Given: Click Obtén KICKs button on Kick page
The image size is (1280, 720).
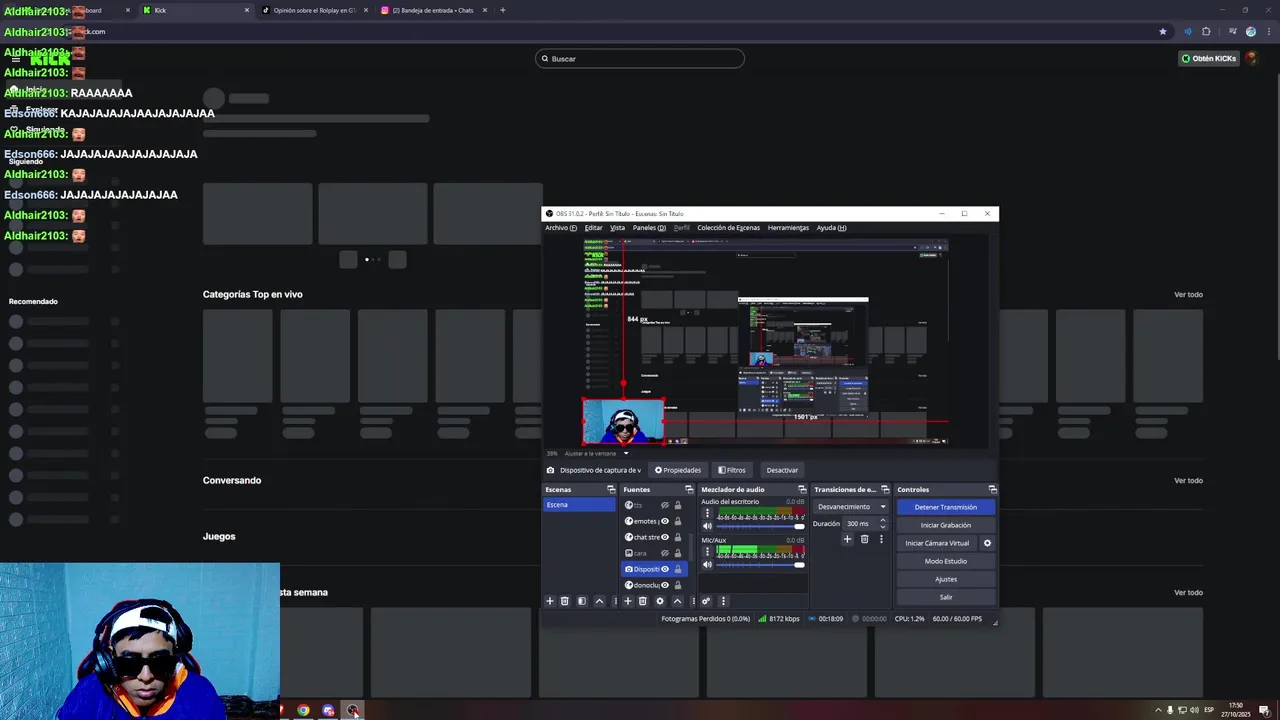Looking at the screenshot, I should pos(1209,58).
